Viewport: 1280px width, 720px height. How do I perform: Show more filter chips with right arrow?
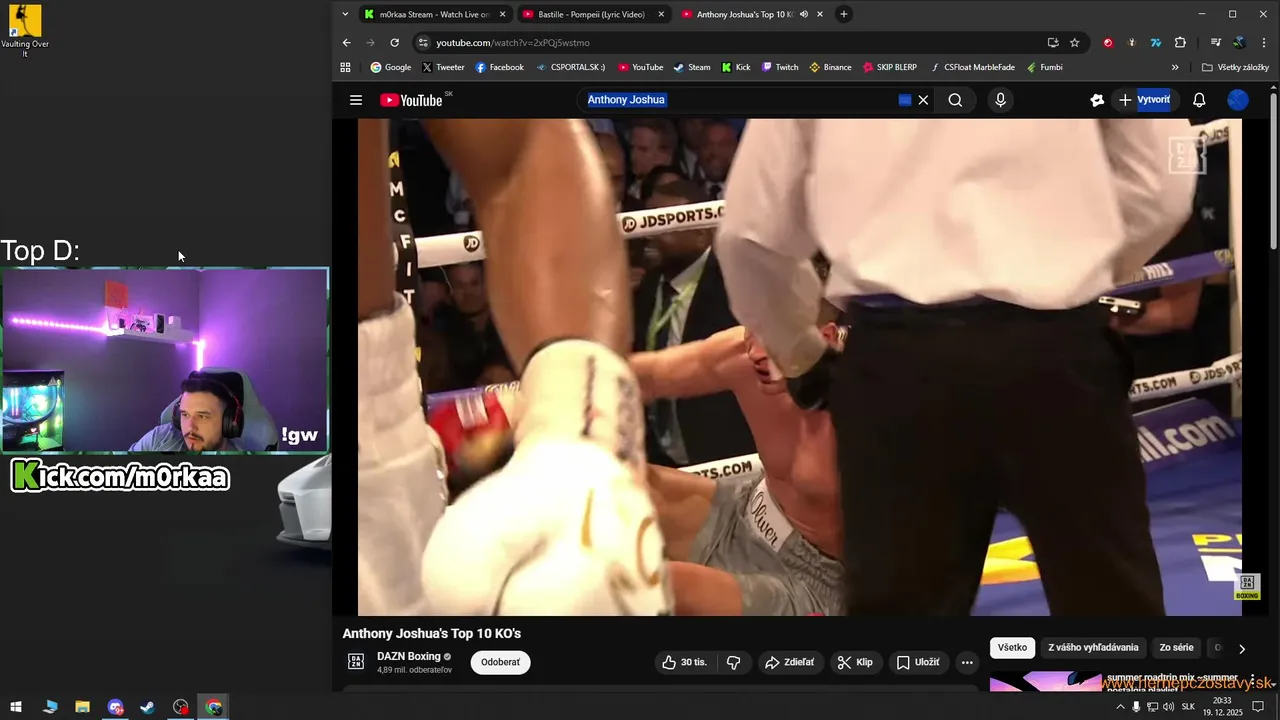click(x=1242, y=648)
